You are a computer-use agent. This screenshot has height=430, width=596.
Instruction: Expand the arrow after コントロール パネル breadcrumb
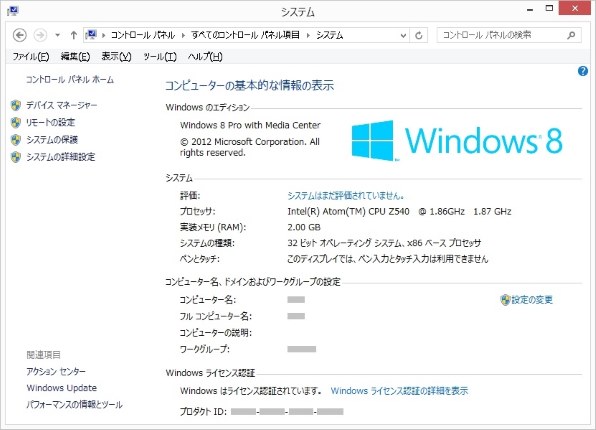click(183, 35)
